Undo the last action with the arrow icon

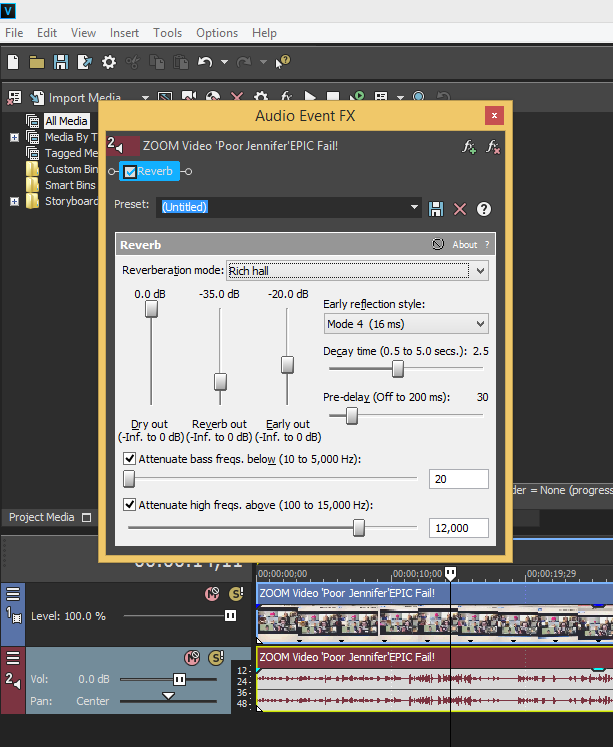click(x=205, y=62)
